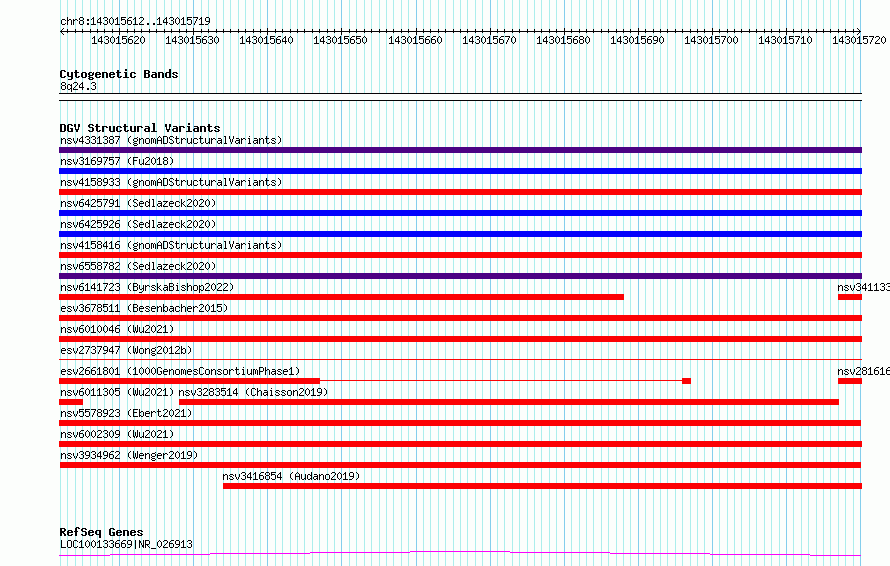Click the Cytogenetic Bands track heading
The height and width of the screenshot is (566, 890).
click(x=119, y=74)
